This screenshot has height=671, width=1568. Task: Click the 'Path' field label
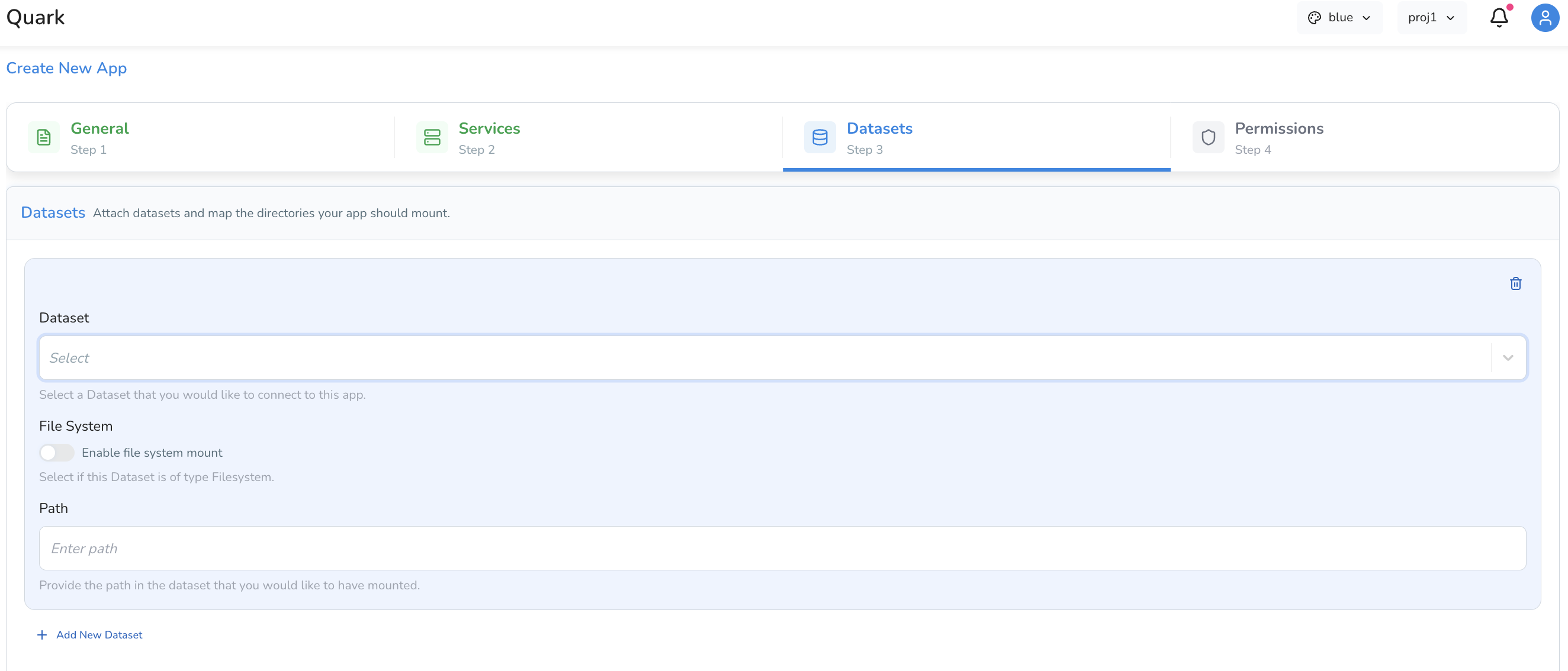pyautogui.click(x=53, y=508)
